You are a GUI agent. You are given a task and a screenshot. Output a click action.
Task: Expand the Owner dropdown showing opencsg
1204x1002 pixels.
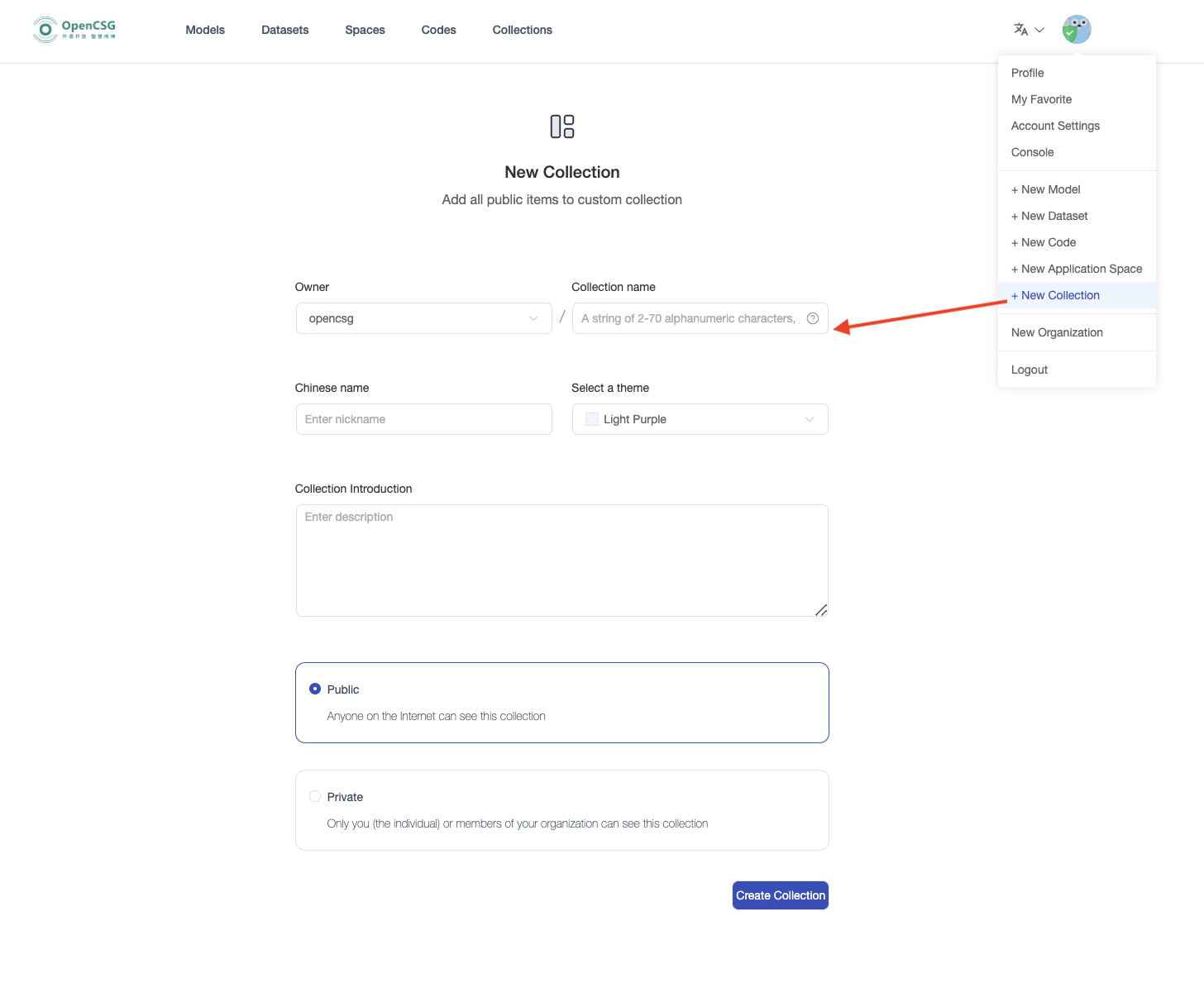coord(423,318)
